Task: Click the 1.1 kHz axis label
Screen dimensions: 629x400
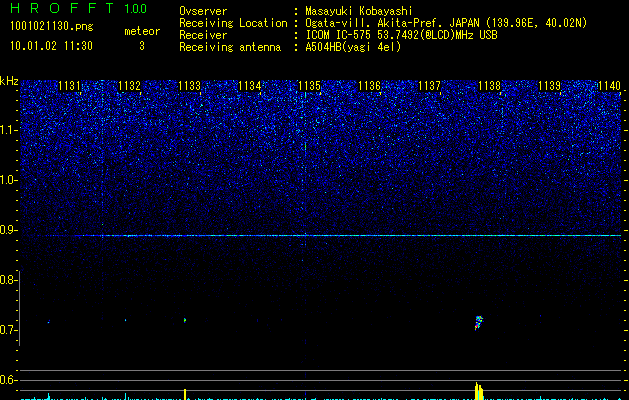Action: pos(9,130)
